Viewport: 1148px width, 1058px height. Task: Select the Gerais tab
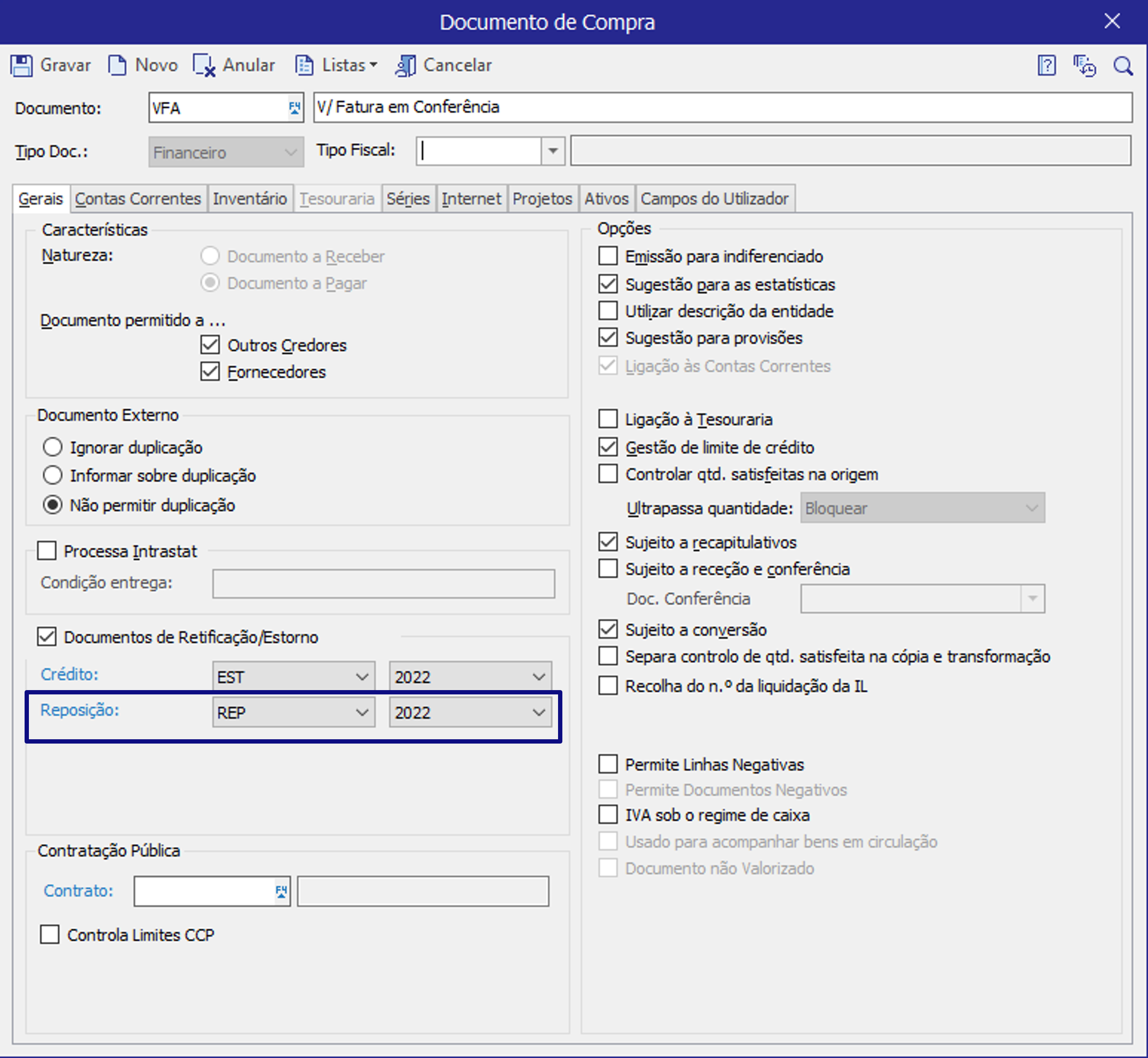click(x=41, y=199)
